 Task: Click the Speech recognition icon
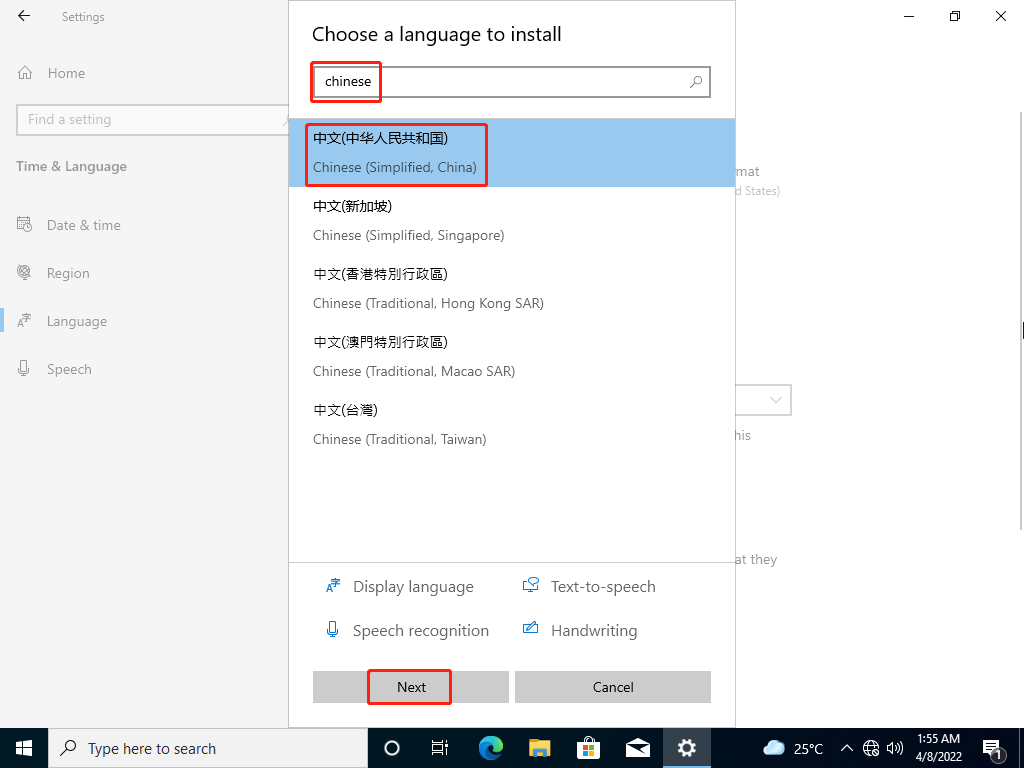coord(331,629)
